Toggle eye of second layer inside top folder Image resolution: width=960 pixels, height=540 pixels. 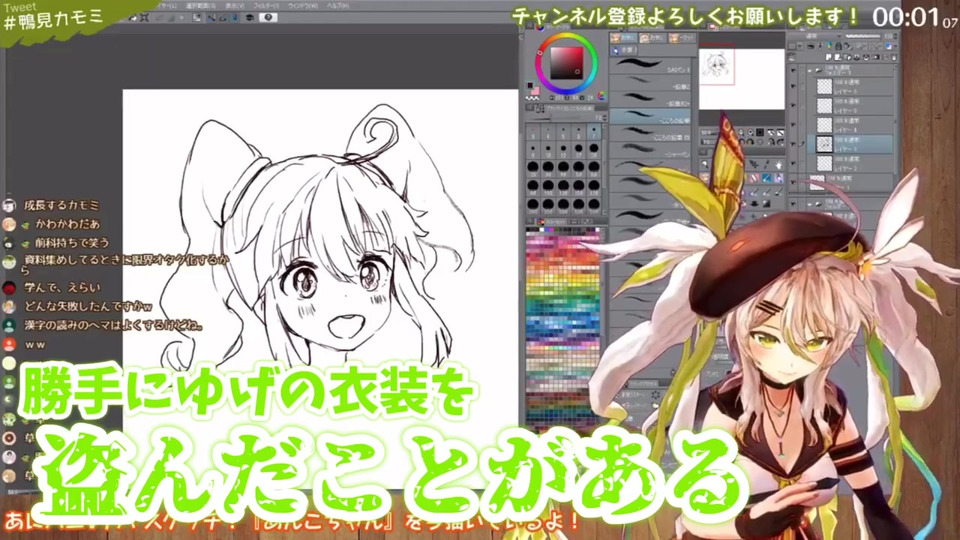(x=794, y=105)
